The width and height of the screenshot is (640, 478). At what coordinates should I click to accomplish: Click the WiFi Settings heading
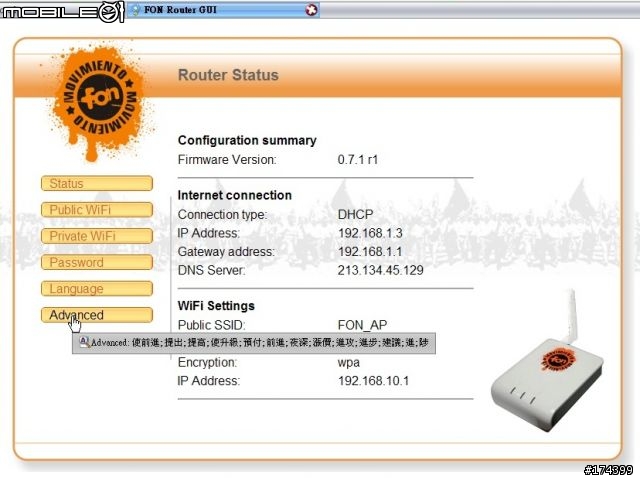(216, 306)
